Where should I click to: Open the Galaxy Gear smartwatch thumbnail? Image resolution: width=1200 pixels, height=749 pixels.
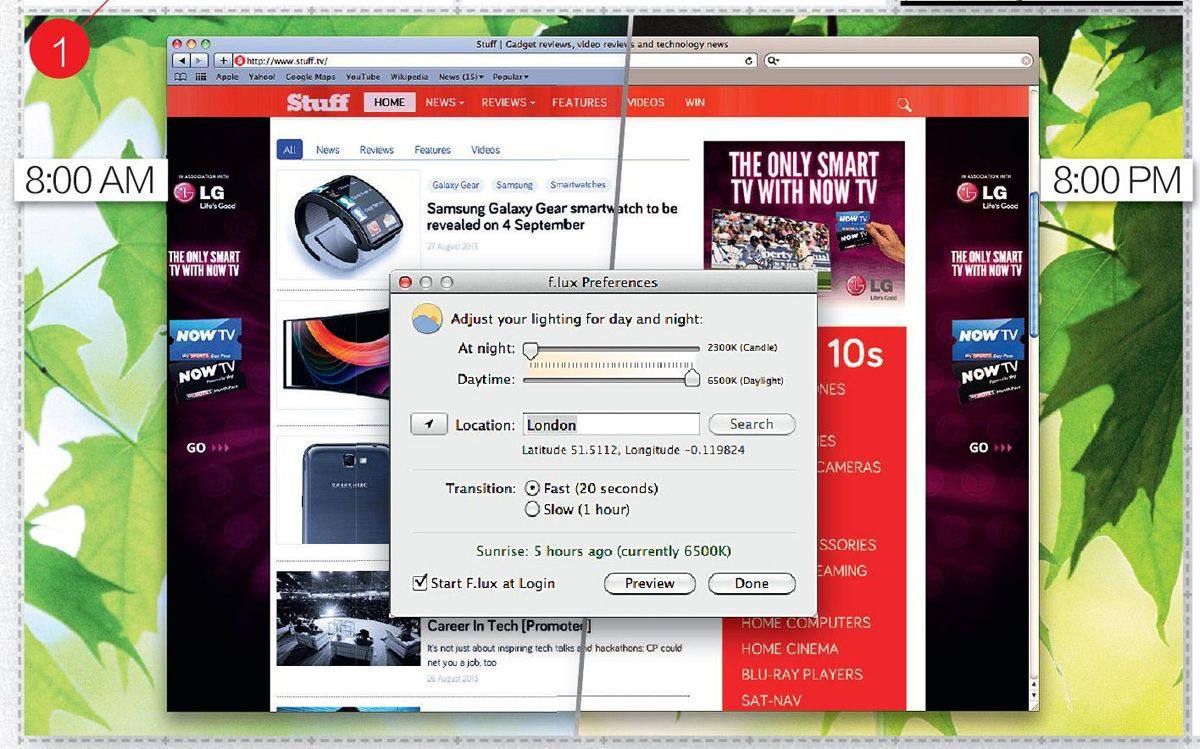coord(348,223)
